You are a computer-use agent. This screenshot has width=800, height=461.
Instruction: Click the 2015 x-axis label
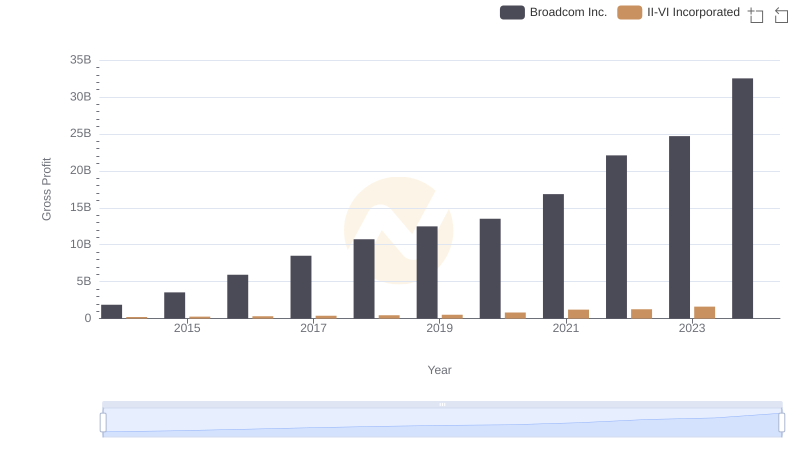[x=187, y=328]
